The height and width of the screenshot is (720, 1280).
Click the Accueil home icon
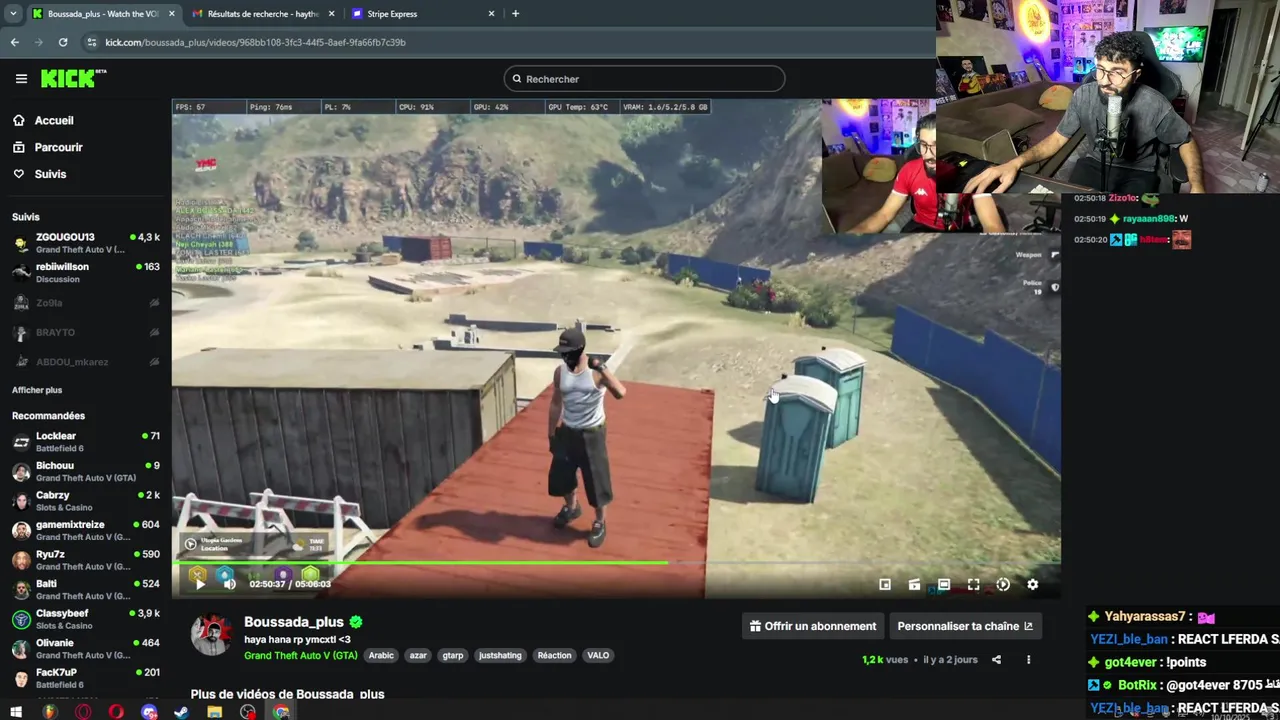[19, 120]
